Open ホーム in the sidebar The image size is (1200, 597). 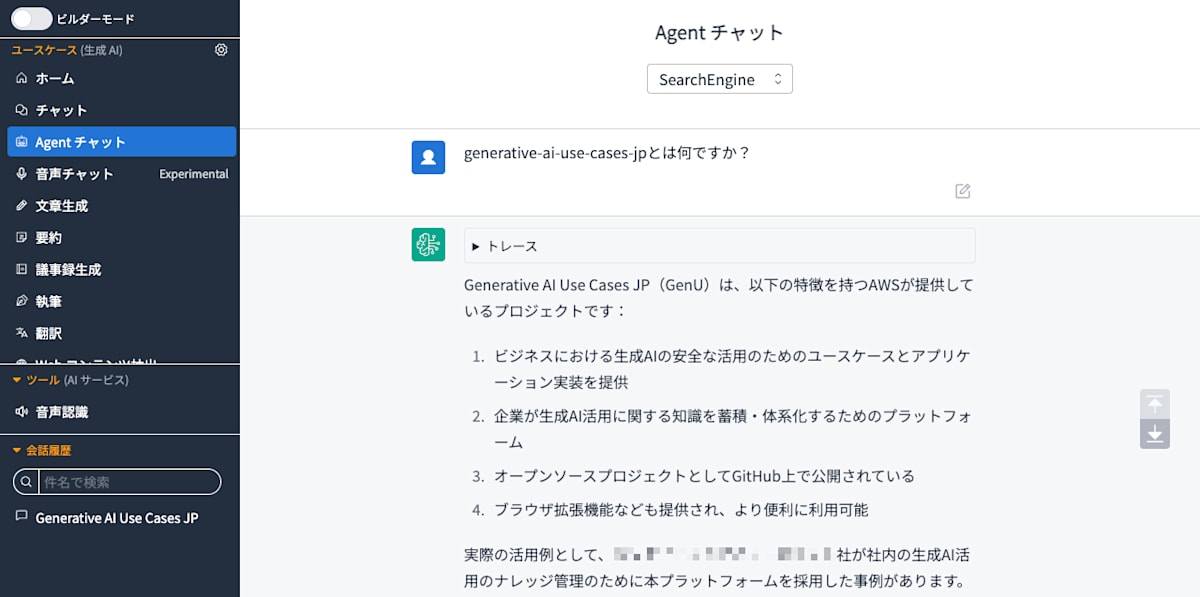click(x=121, y=78)
